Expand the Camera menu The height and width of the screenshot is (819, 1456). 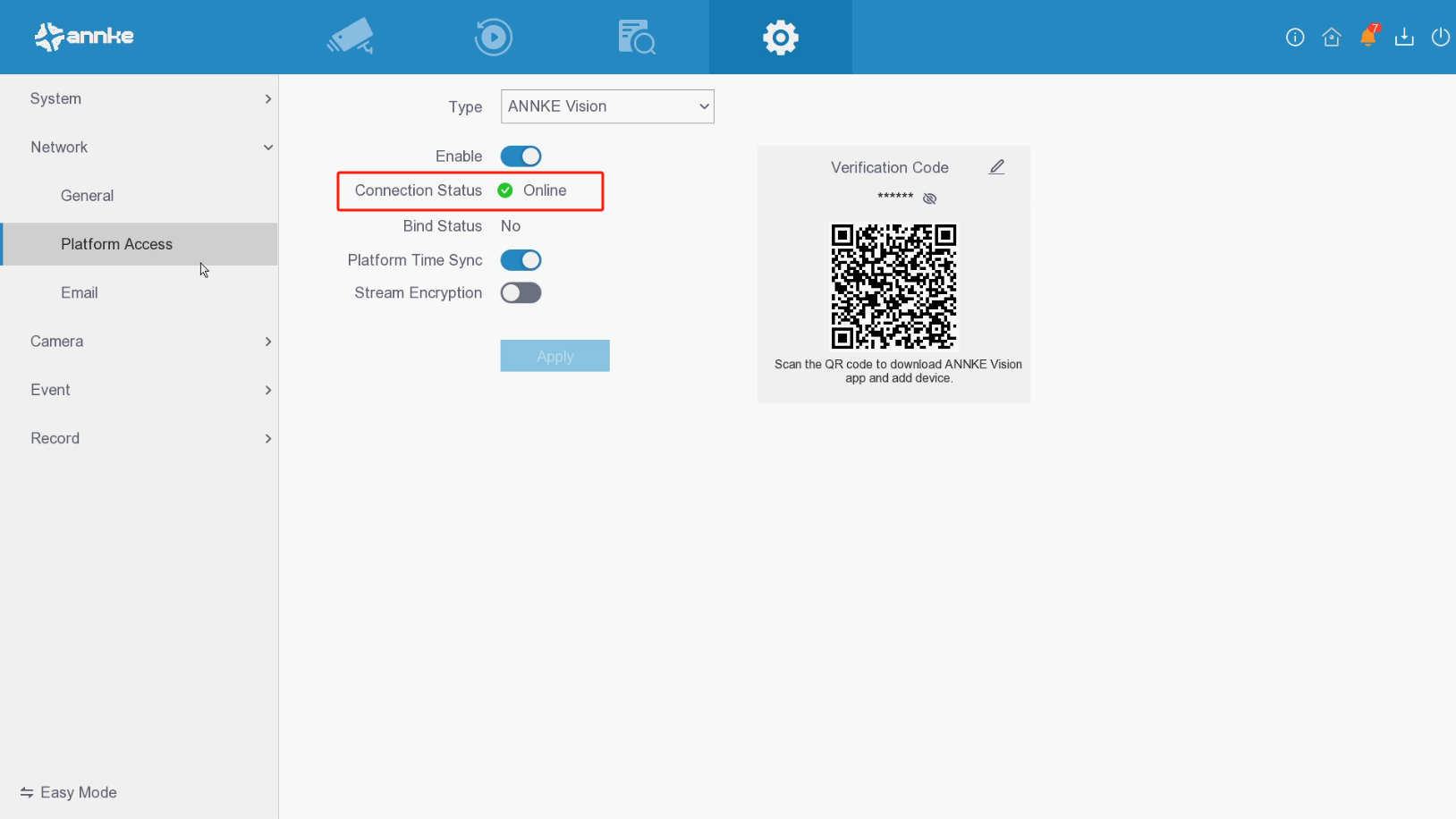(140, 342)
